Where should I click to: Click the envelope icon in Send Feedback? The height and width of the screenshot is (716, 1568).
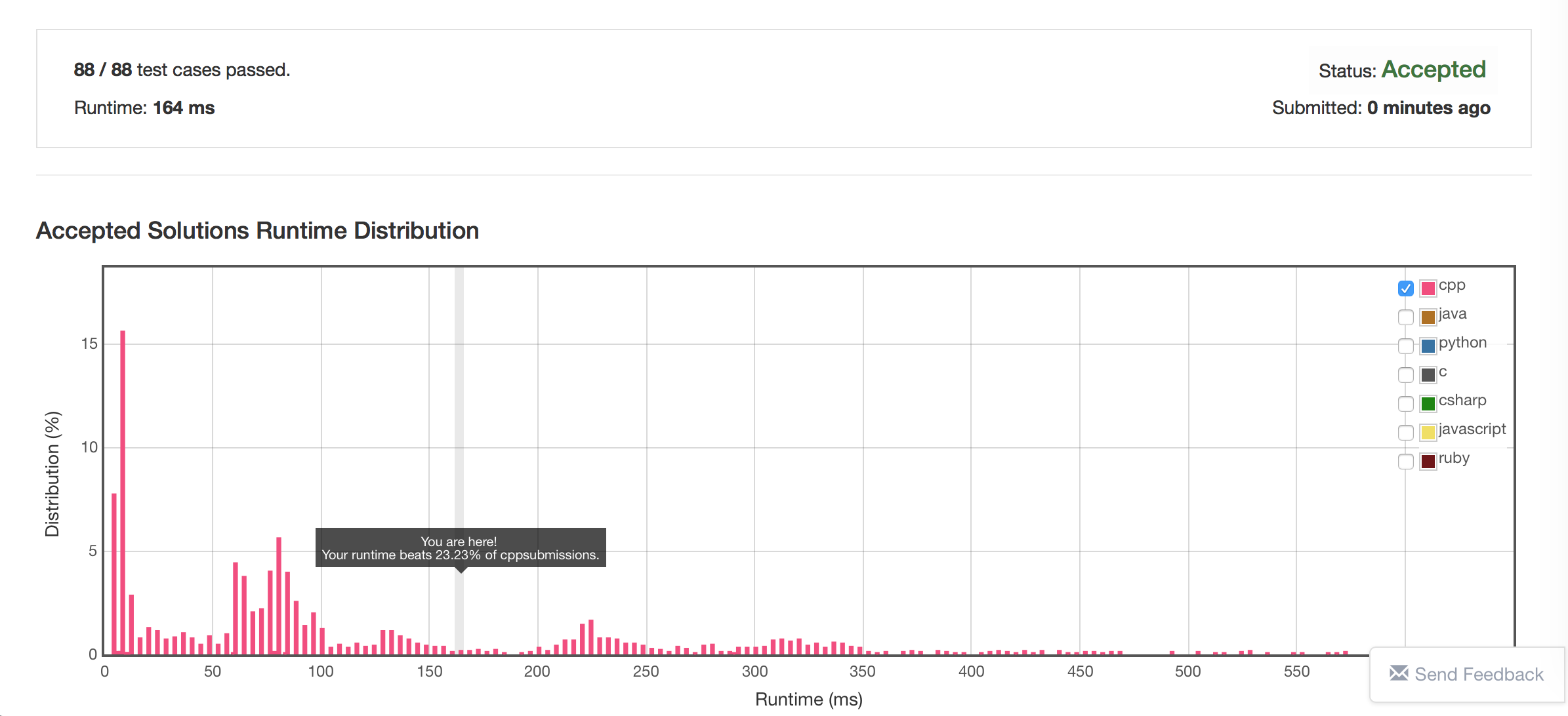tap(1399, 673)
